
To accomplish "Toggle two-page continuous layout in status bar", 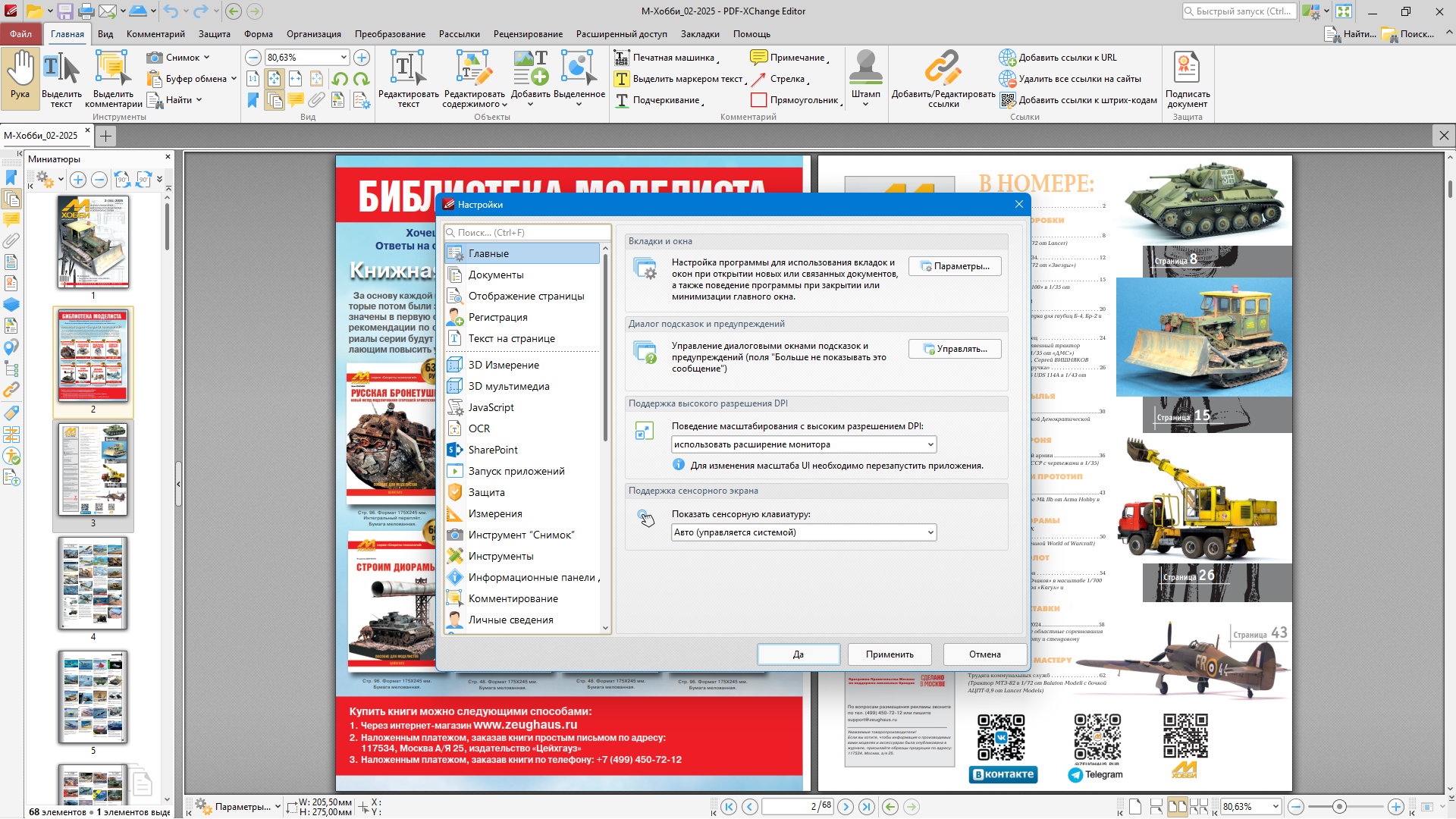I will click(1199, 807).
